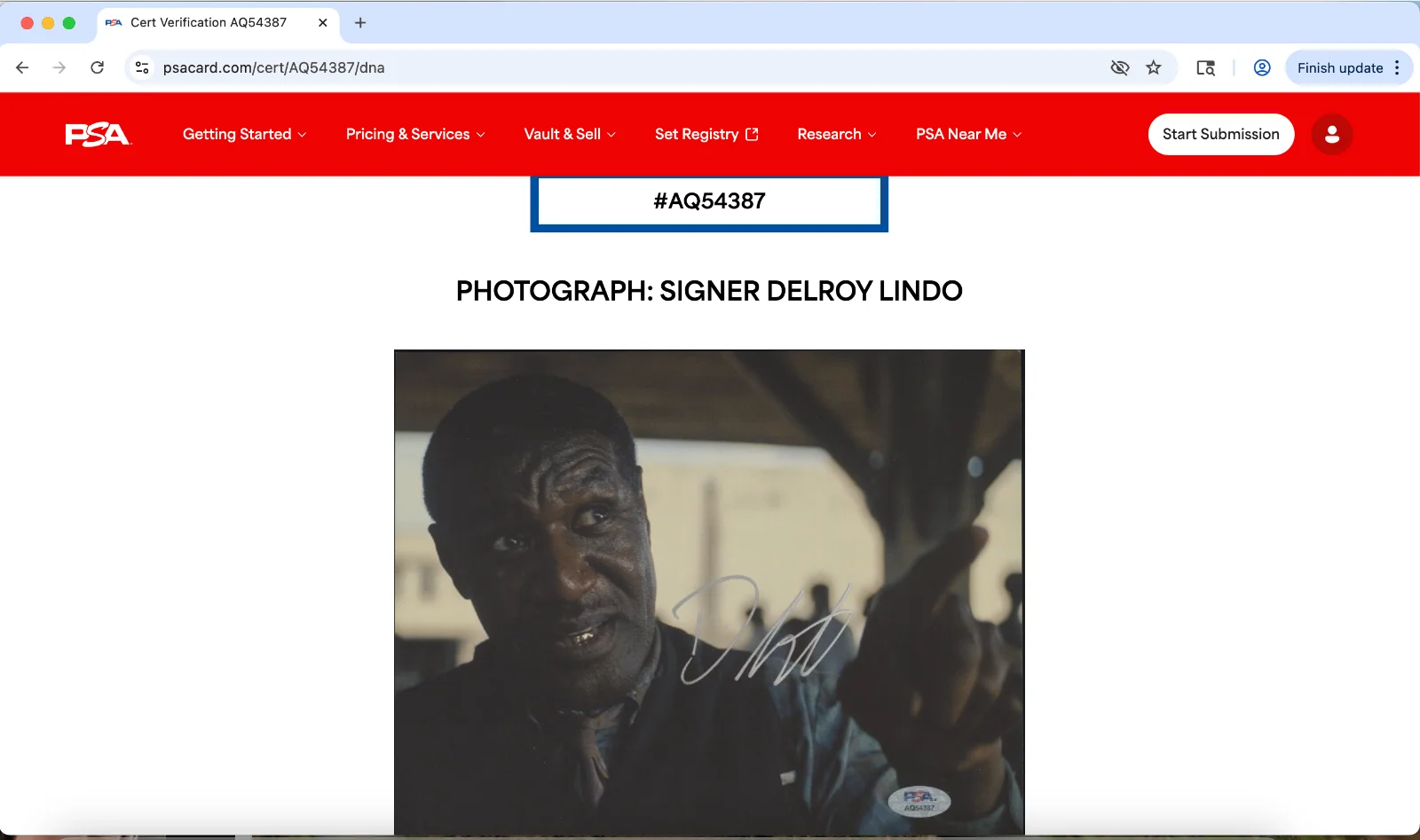Image resolution: width=1420 pixels, height=840 pixels.
Task: Click the macOS green fullscreen button
Action: click(x=69, y=23)
